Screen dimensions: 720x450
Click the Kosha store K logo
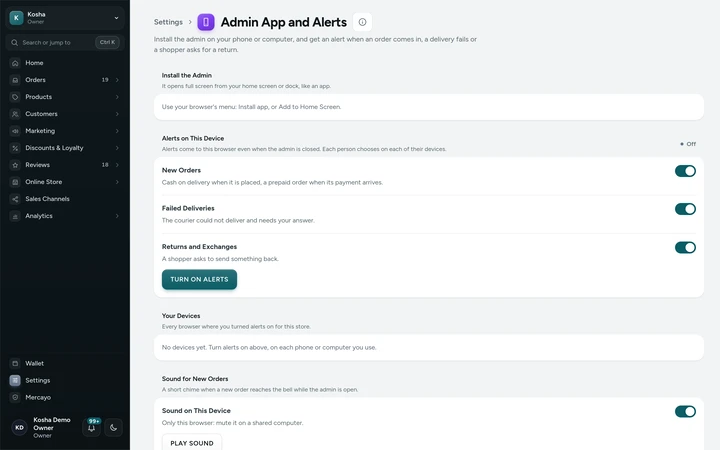17,17
